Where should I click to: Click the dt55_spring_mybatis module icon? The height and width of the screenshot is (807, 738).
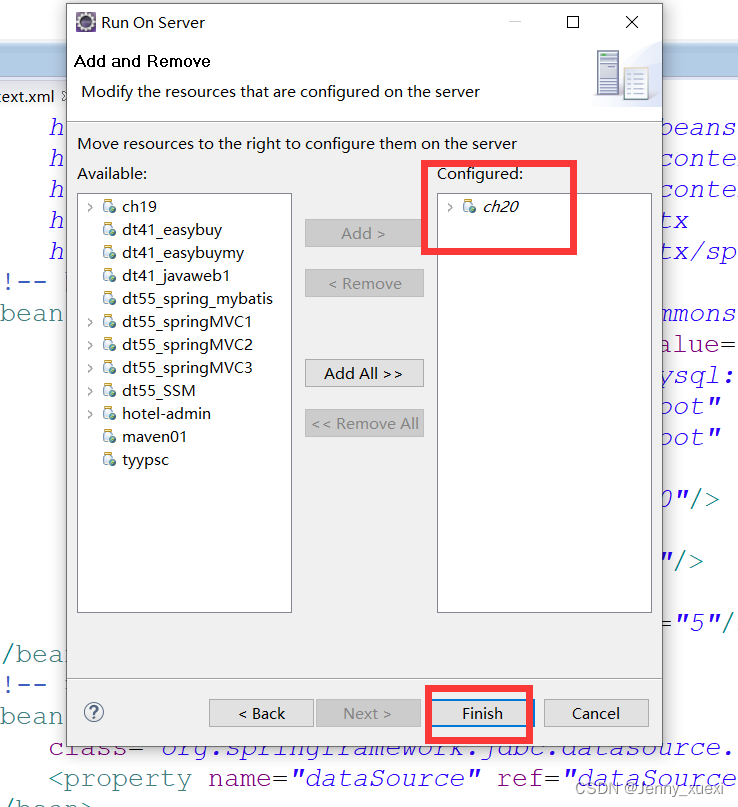(x=109, y=299)
